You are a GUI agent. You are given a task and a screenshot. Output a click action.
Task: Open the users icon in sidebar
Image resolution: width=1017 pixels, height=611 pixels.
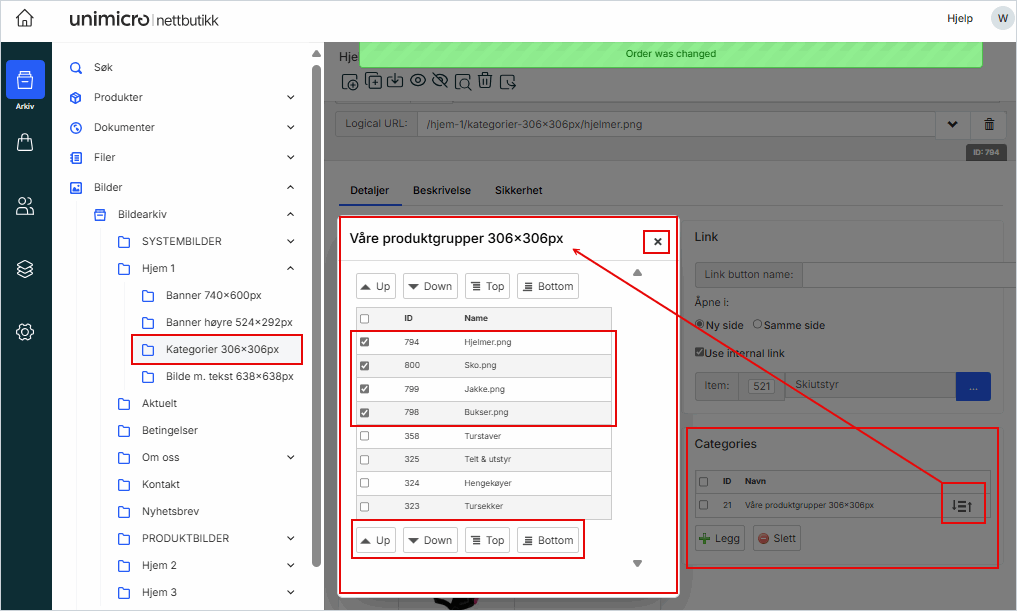click(25, 206)
